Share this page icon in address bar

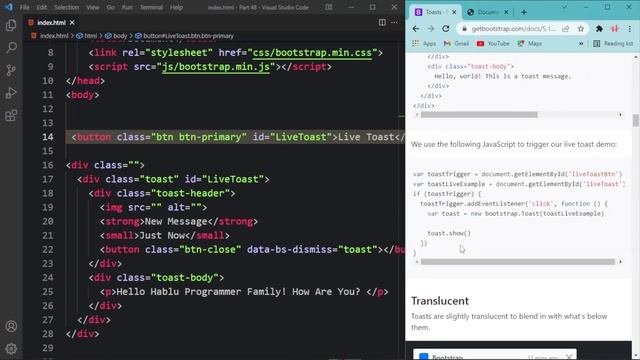click(566, 29)
